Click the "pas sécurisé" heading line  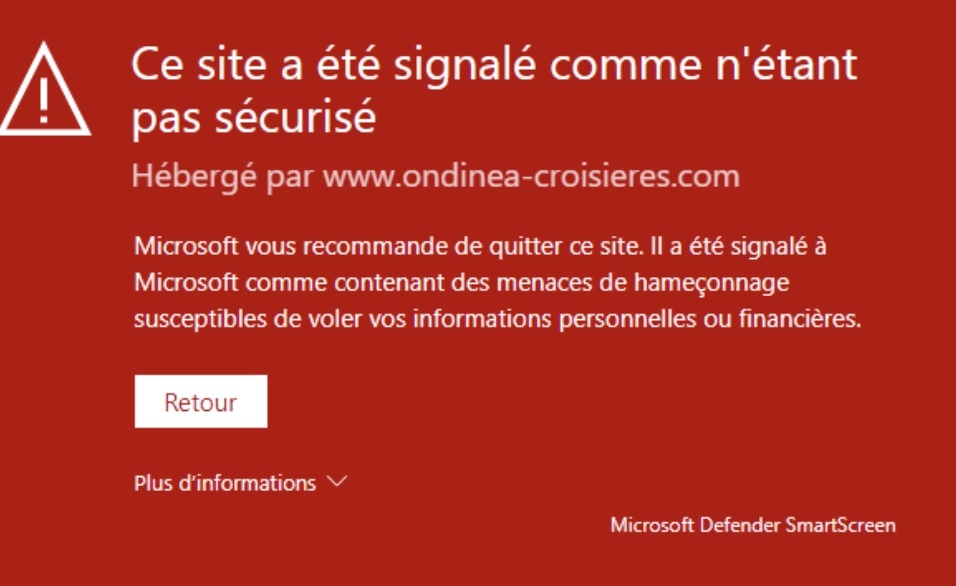click(x=254, y=118)
